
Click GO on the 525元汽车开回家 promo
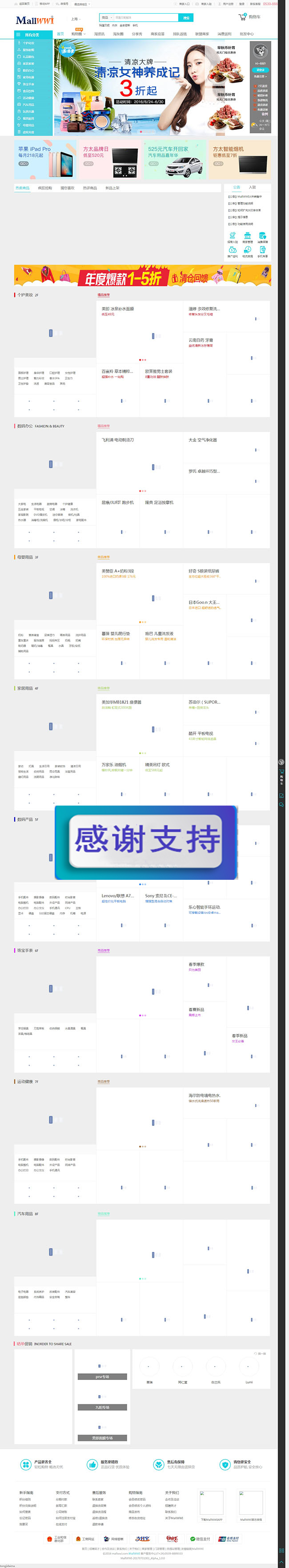[153, 164]
